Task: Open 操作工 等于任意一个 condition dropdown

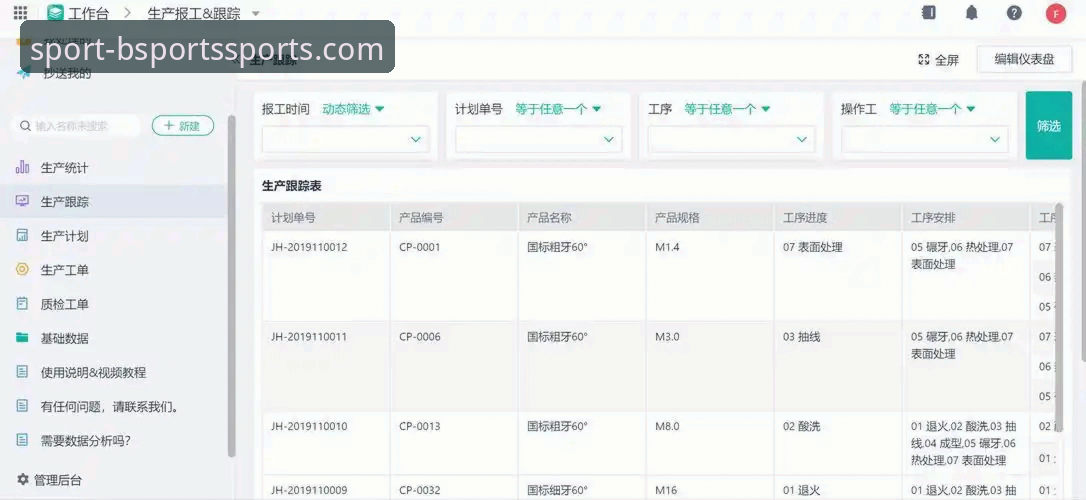Action: (x=932, y=109)
